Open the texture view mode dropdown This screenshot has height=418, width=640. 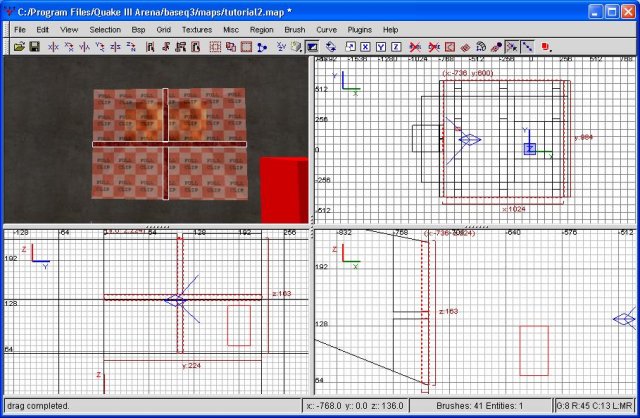296,47
